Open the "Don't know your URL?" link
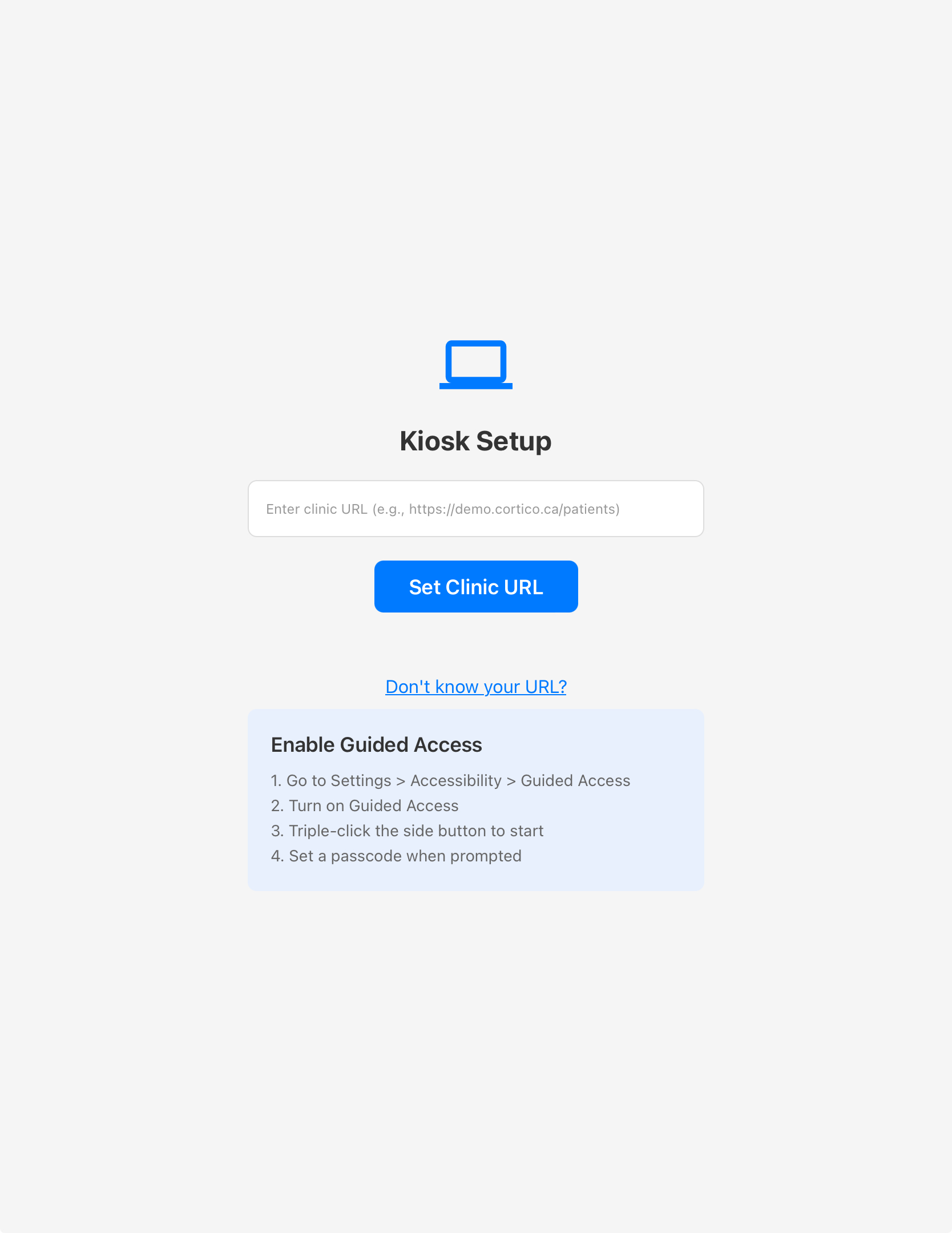The height and width of the screenshot is (1233, 952). point(475,687)
